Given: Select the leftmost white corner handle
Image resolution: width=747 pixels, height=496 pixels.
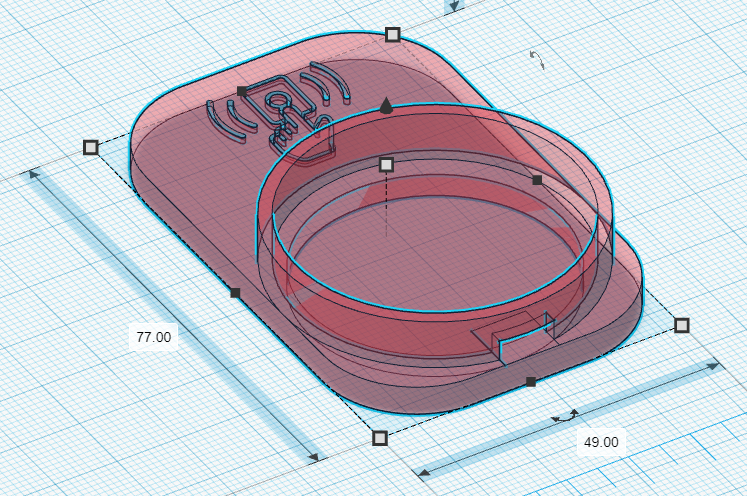Looking at the screenshot, I should [91, 148].
